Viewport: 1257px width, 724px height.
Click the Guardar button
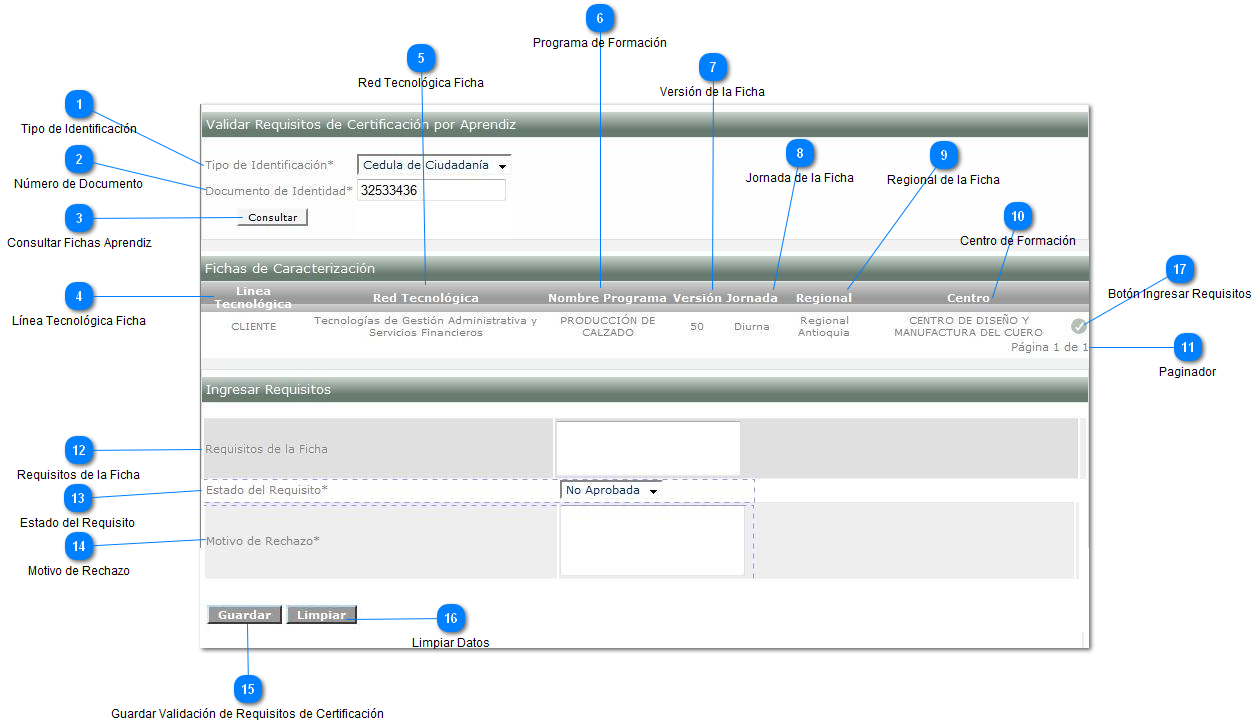click(244, 615)
